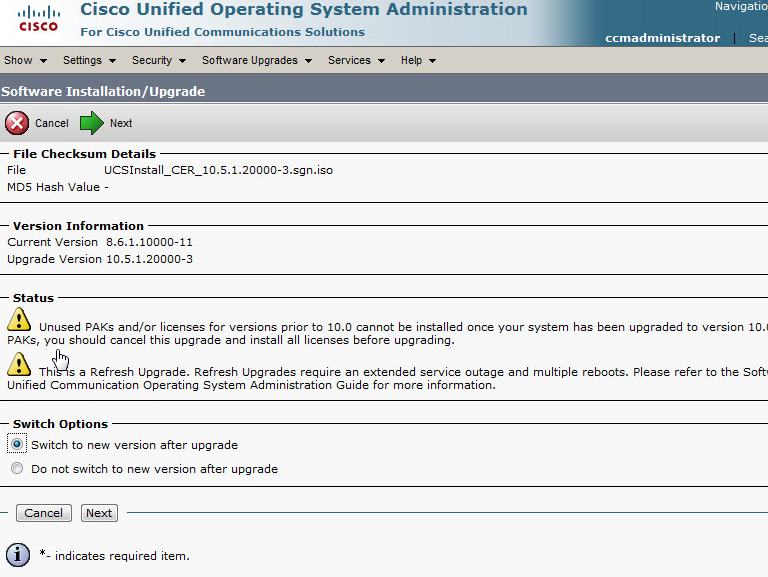Click the bottom Cancel button
768x577 pixels.
(44, 513)
